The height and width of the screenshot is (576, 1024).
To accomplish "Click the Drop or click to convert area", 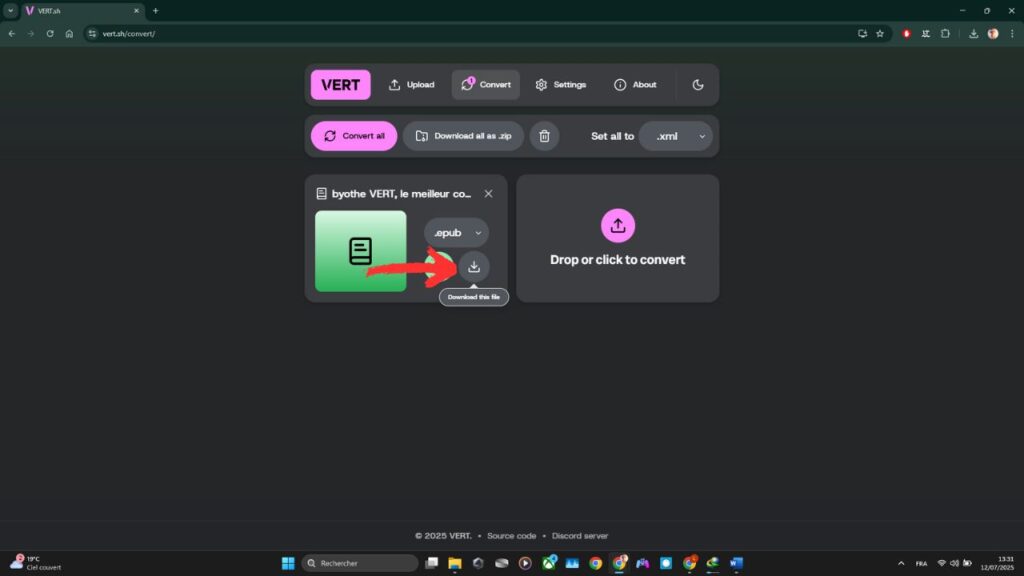I will [x=618, y=238].
